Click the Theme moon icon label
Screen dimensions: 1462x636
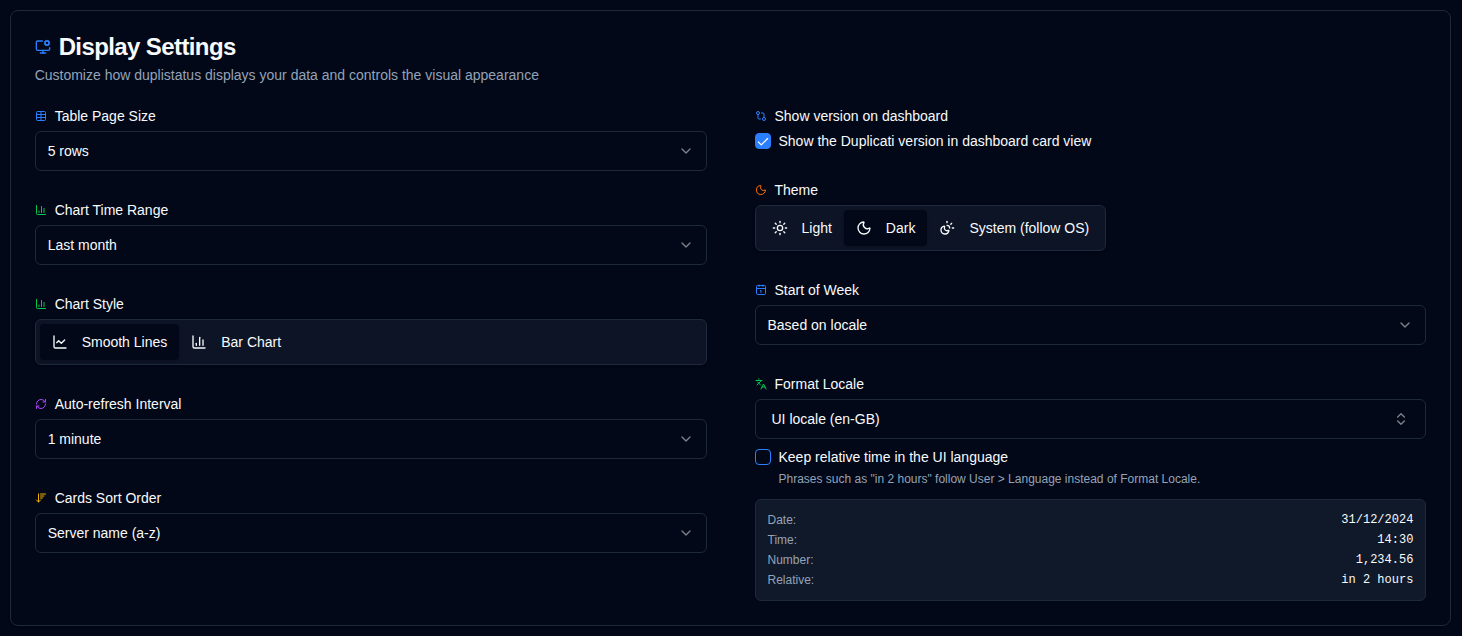click(x=761, y=190)
